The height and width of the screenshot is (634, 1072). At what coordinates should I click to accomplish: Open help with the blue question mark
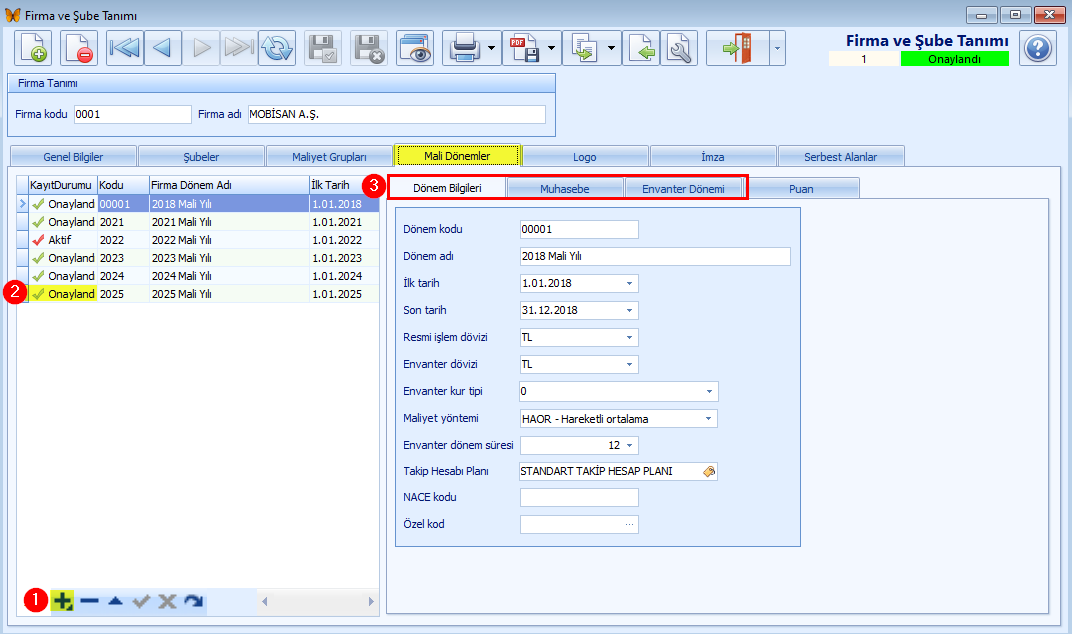tap(1038, 48)
